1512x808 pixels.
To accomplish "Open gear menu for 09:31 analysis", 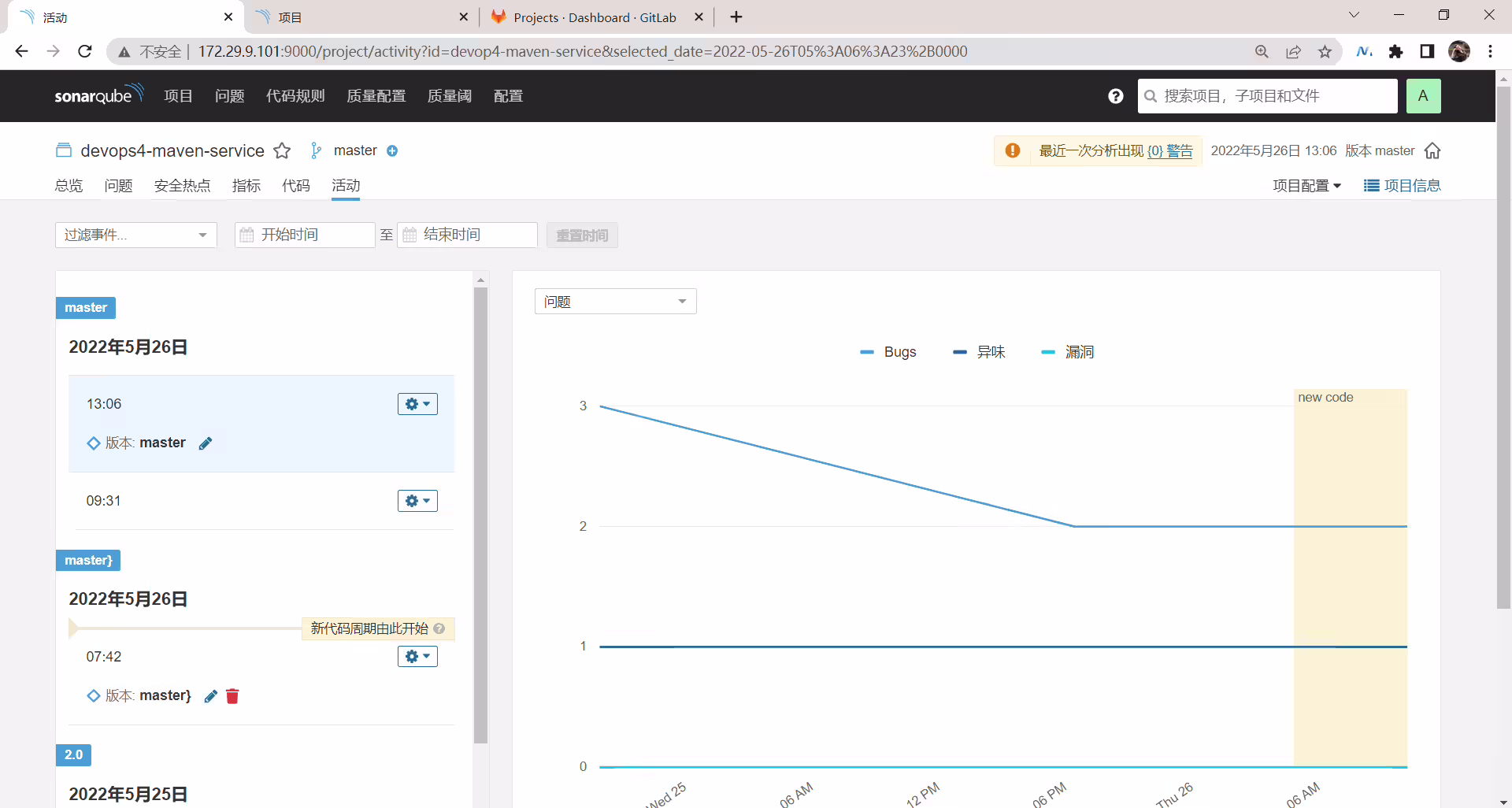I will (417, 501).
